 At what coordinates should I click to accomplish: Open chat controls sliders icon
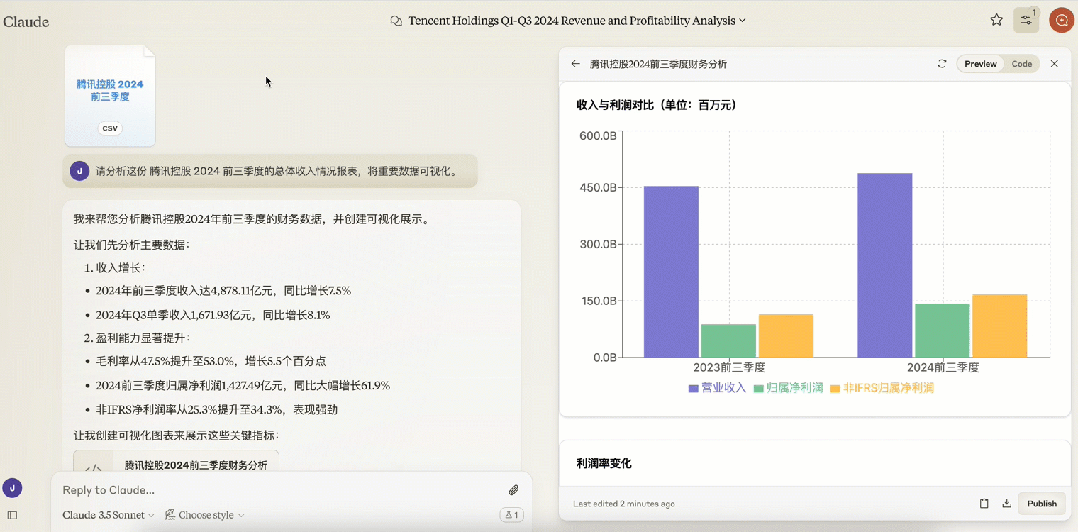1026,21
